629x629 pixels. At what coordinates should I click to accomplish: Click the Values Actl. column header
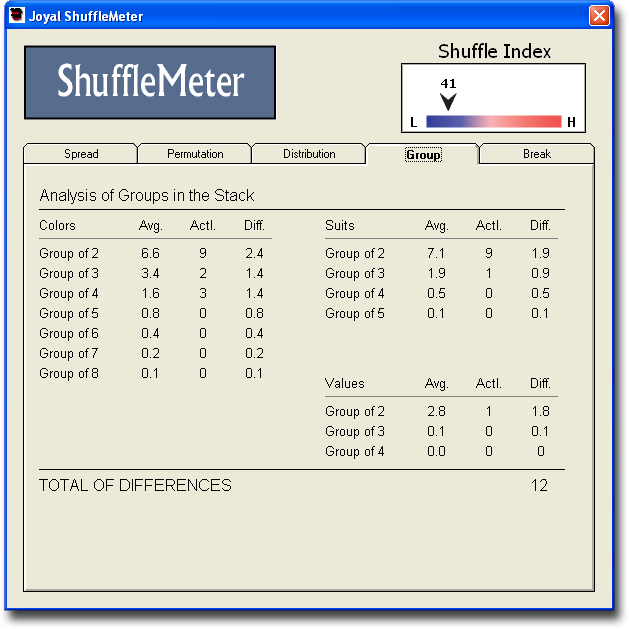click(x=489, y=383)
